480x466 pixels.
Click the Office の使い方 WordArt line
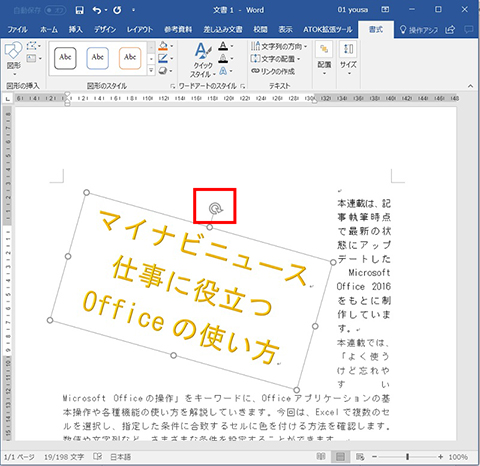181,327
